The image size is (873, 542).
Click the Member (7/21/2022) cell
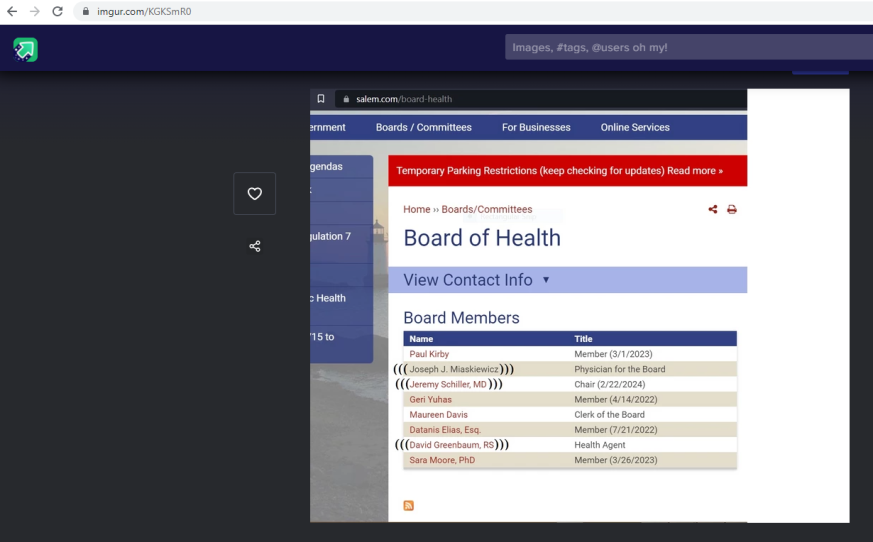pos(615,429)
